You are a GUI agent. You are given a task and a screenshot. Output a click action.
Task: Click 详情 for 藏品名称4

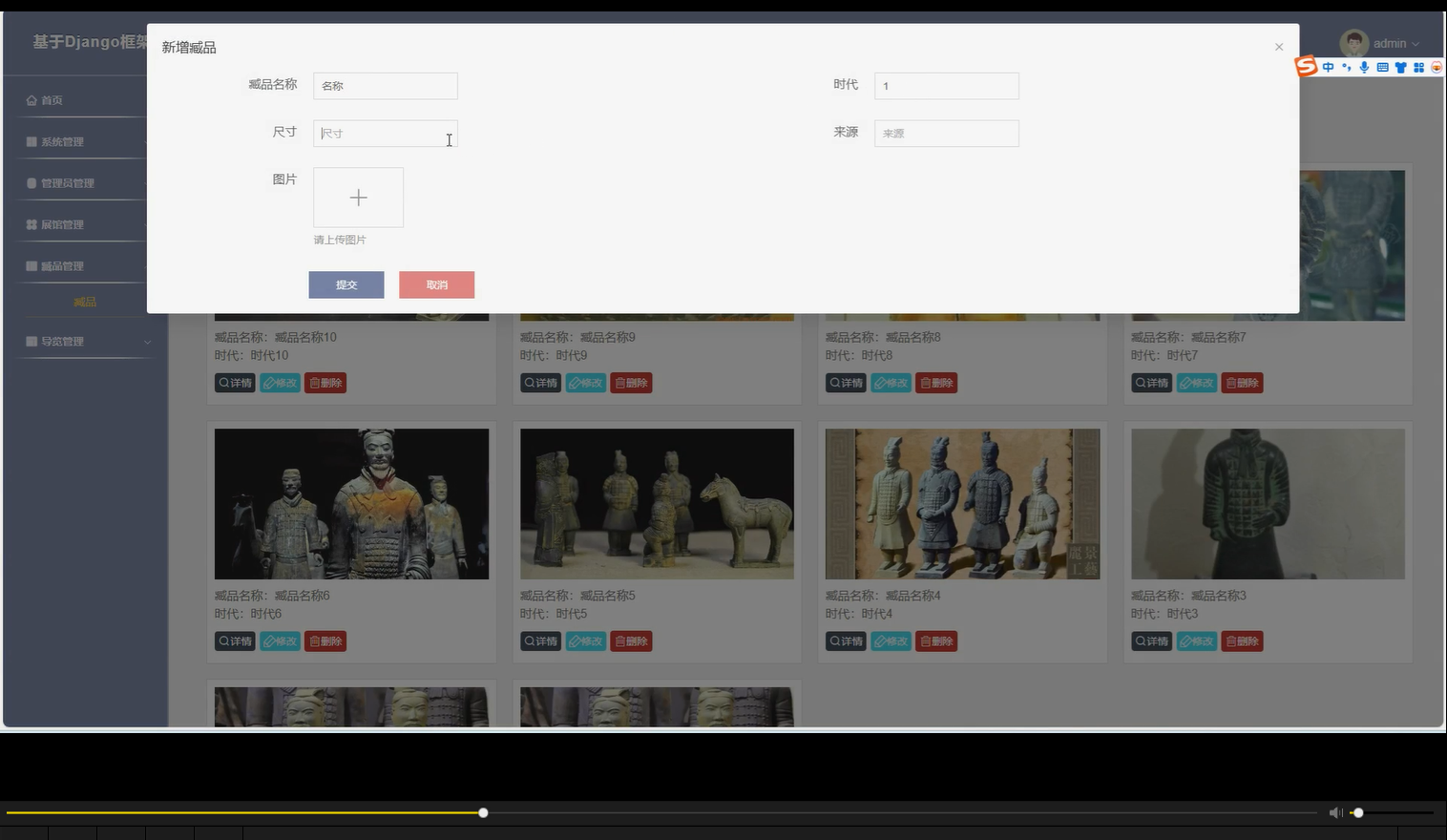tap(846, 641)
